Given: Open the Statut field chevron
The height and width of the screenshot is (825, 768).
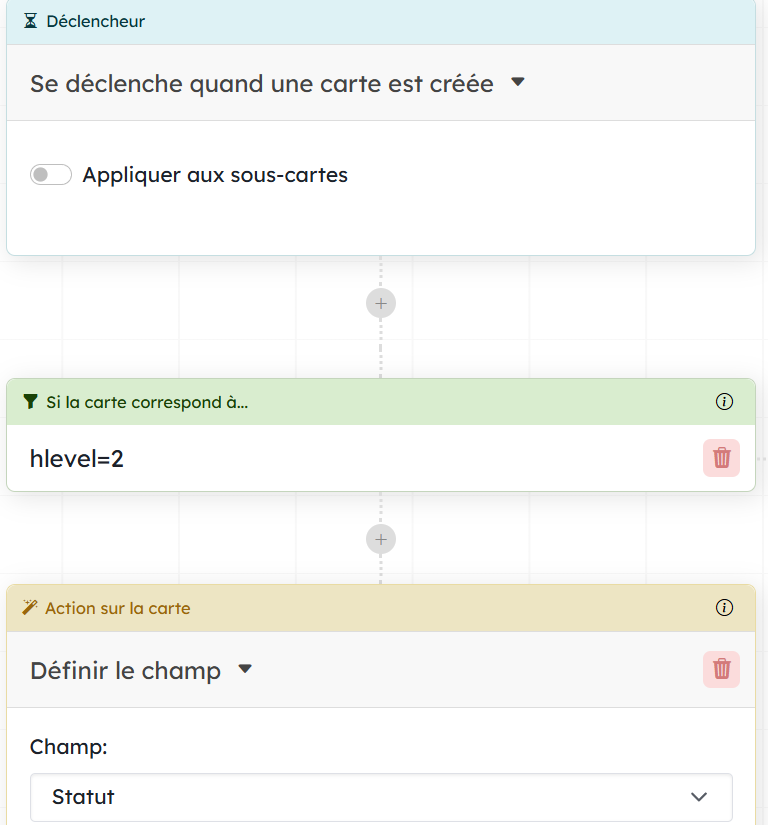Looking at the screenshot, I should tap(699, 797).
